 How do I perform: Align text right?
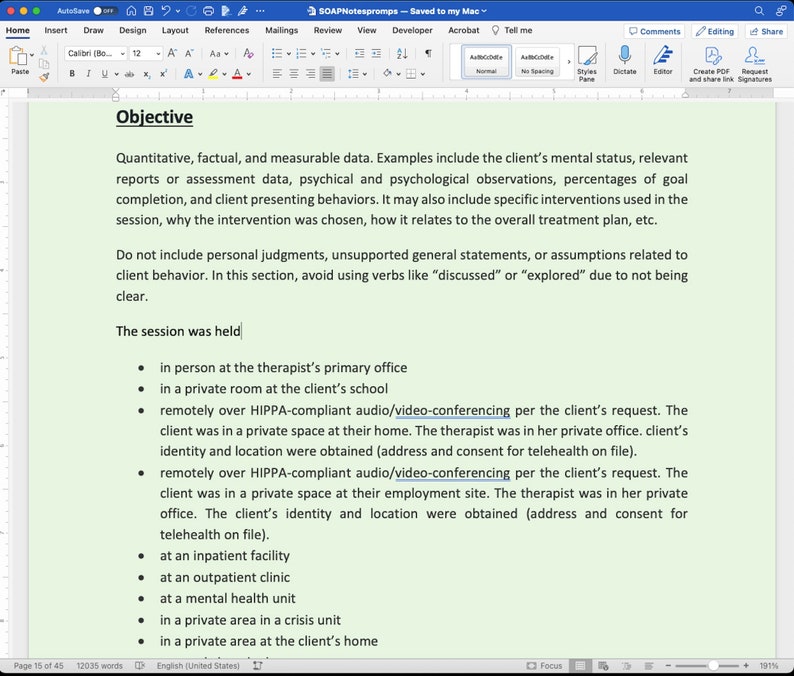tap(310, 74)
